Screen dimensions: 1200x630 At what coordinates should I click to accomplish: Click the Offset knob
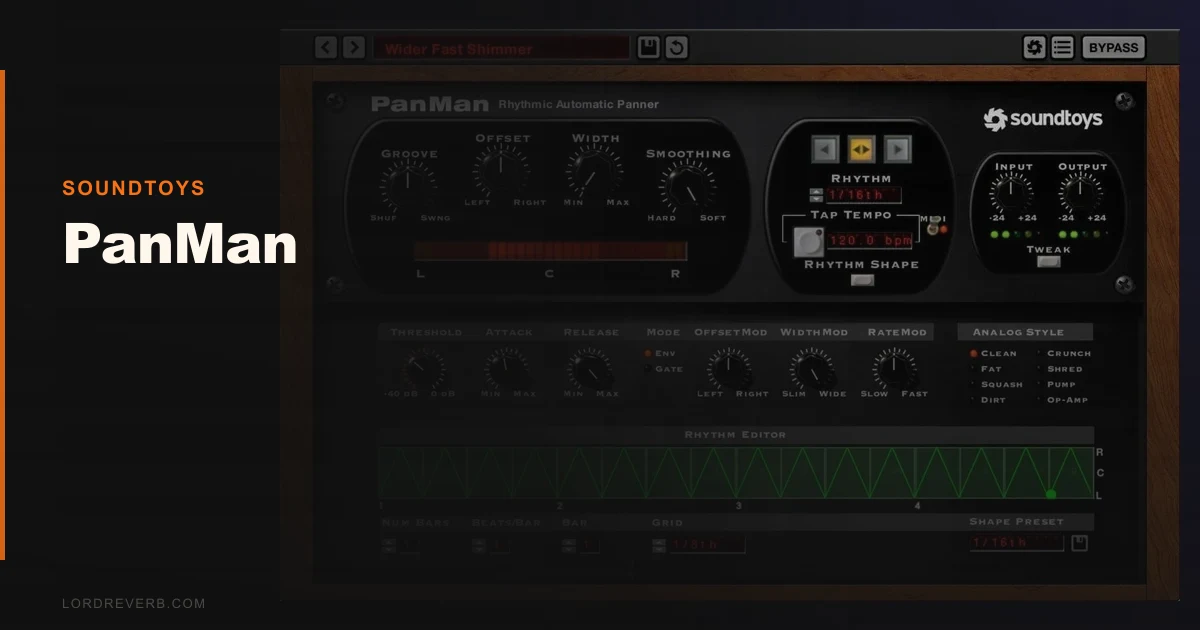(x=501, y=171)
